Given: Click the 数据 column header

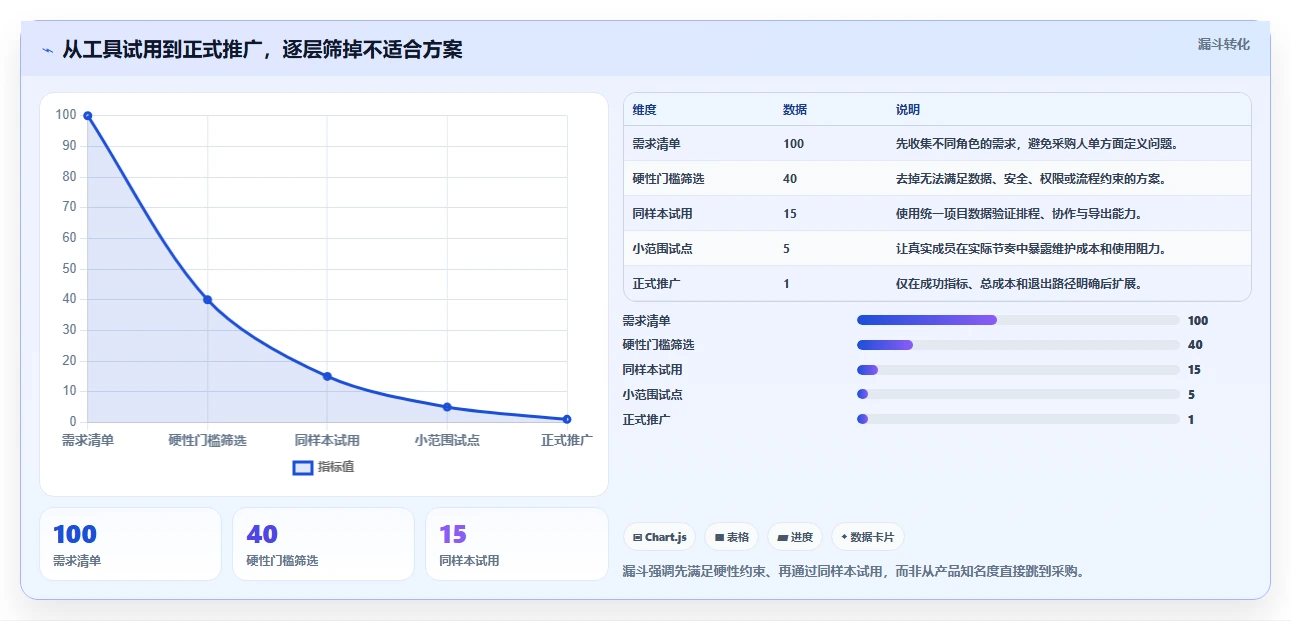Looking at the screenshot, I should coord(795,110).
